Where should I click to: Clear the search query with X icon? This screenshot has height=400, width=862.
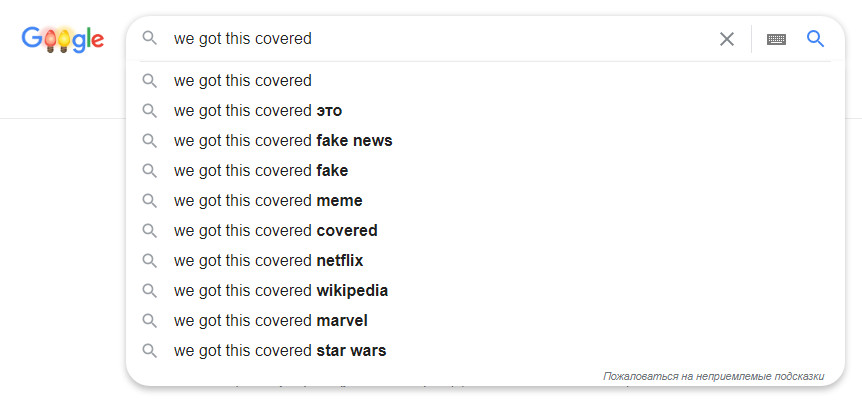click(727, 39)
